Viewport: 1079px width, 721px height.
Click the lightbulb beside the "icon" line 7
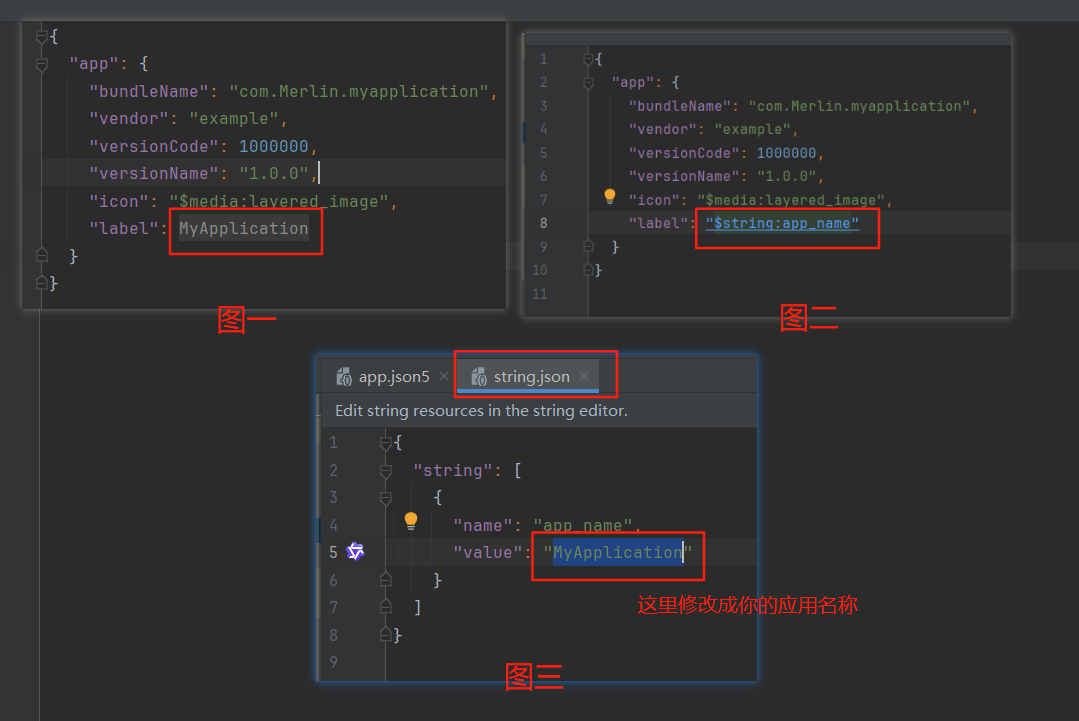coord(610,196)
